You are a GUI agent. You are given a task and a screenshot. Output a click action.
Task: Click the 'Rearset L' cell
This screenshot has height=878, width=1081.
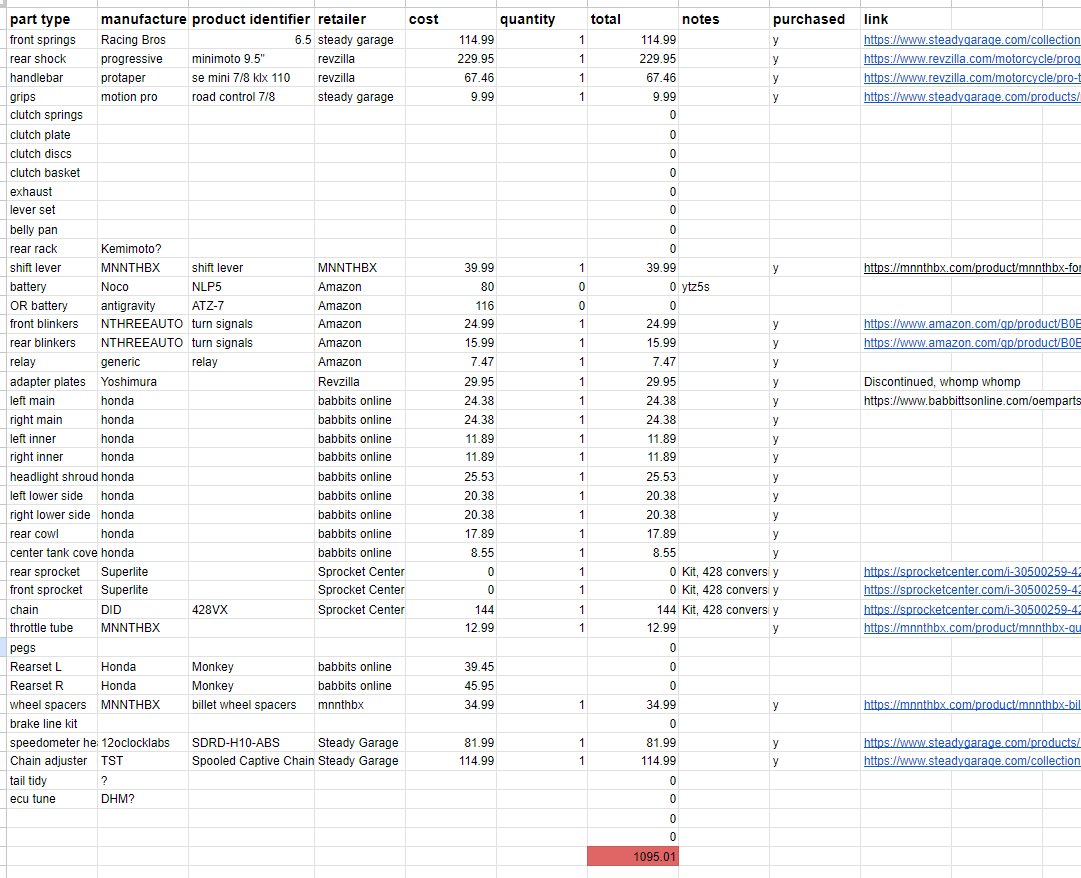pos(52,667)
